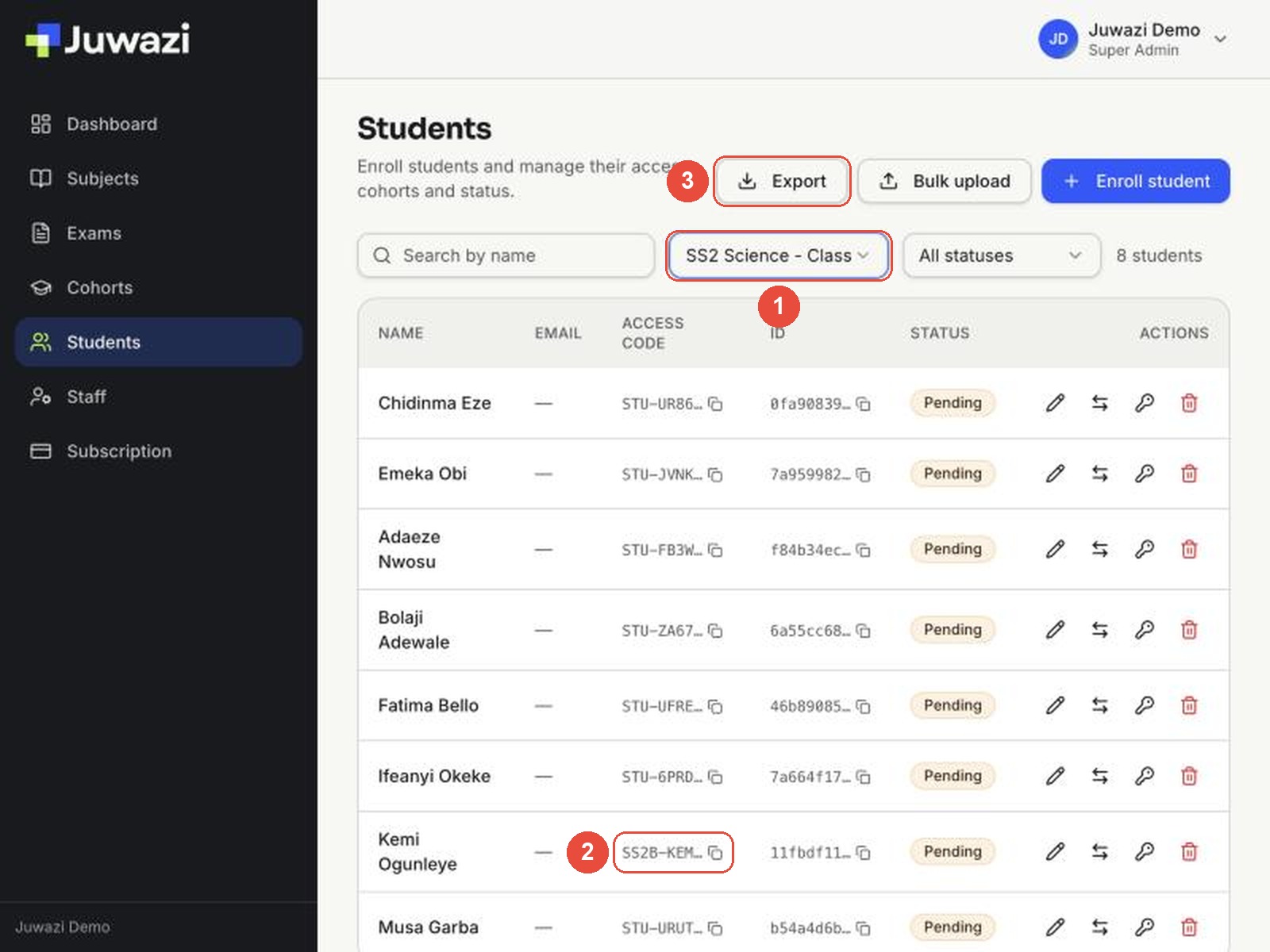Select the name Musa Garba
Image resolution: width=1270 pixels, height=952 pixels.
(x=429, y=927)
